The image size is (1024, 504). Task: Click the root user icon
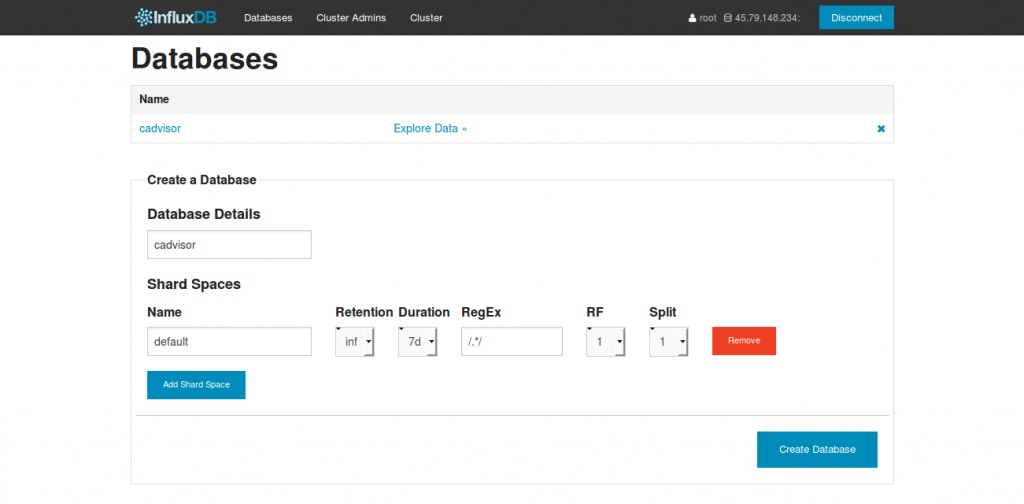[x=692, y=18]
